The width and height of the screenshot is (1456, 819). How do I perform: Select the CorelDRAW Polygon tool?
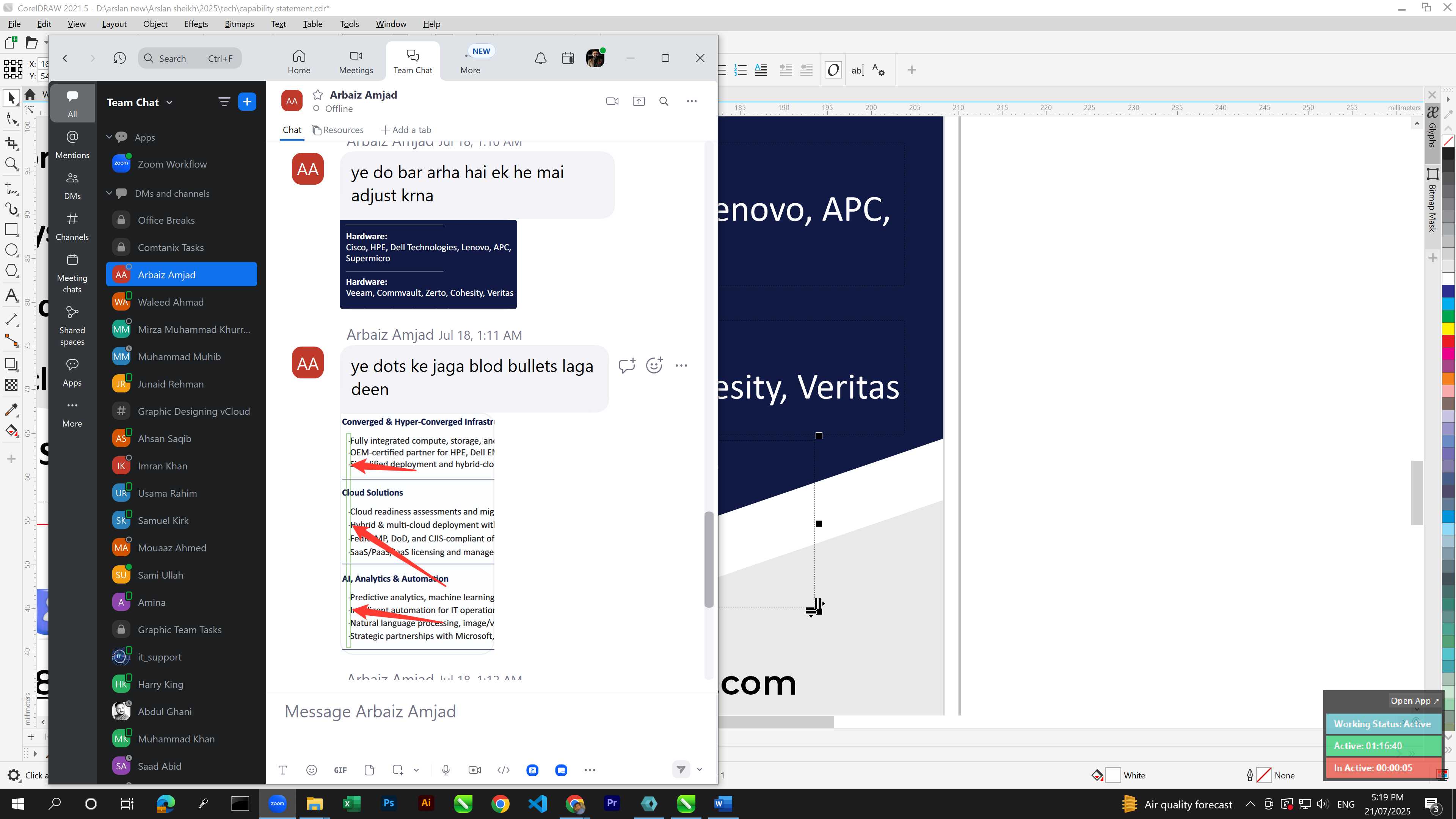point(11,271)
